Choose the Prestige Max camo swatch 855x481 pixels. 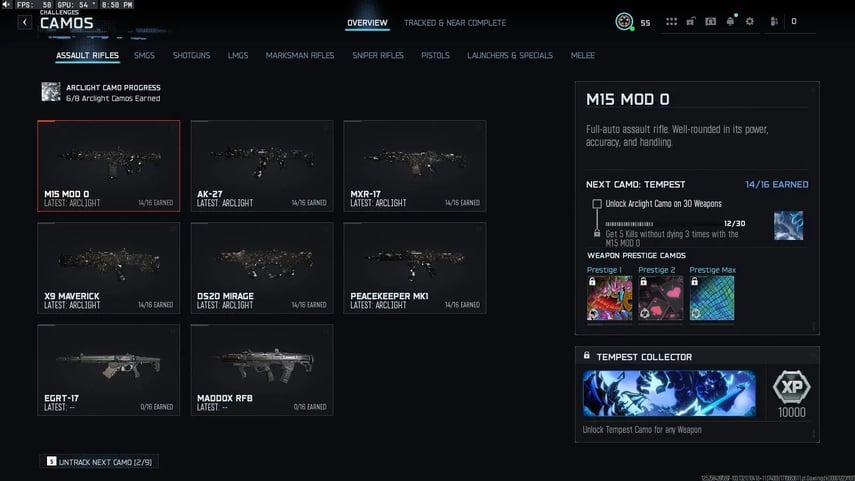pos(711,298)
